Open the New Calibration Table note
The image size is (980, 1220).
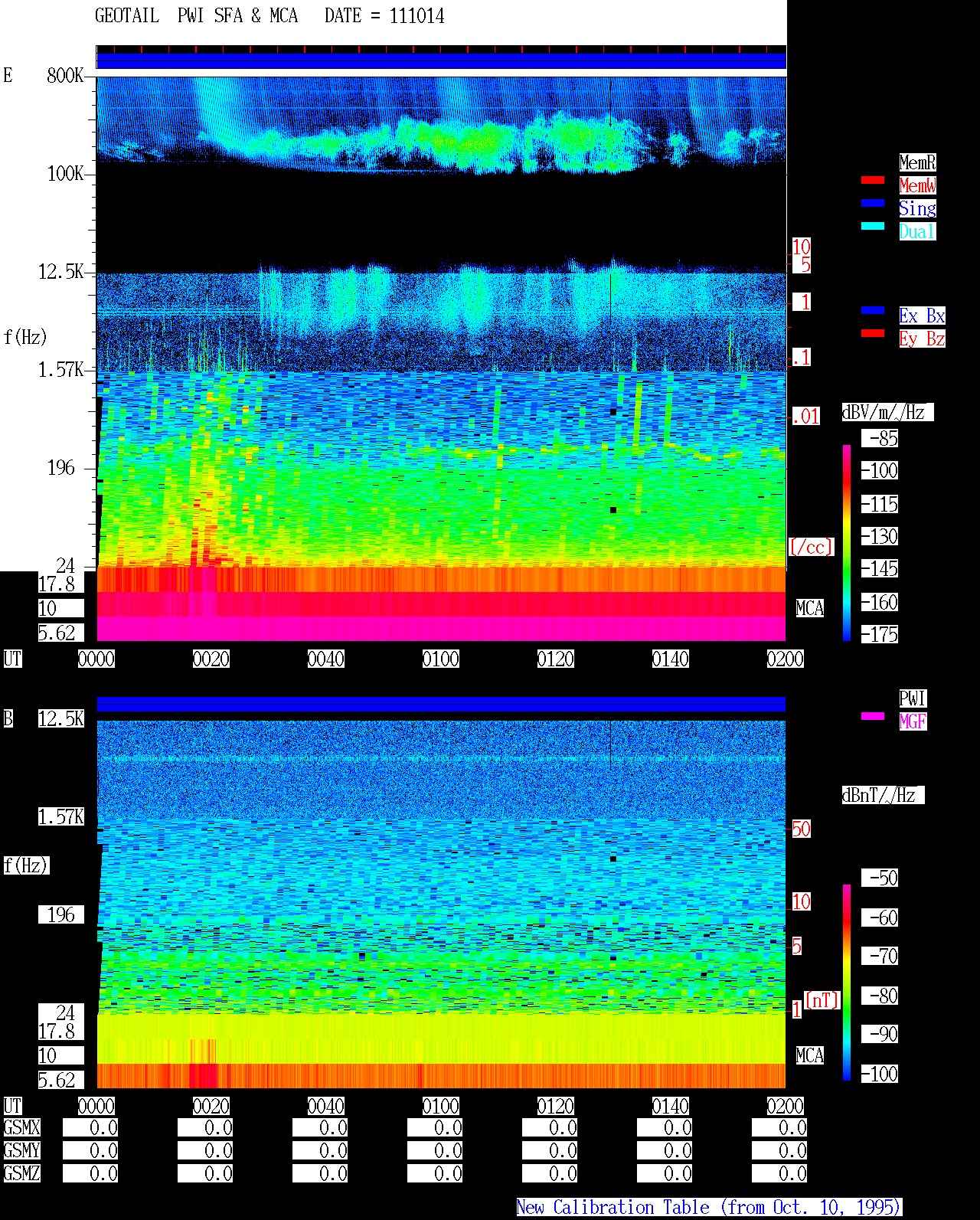709,1208
